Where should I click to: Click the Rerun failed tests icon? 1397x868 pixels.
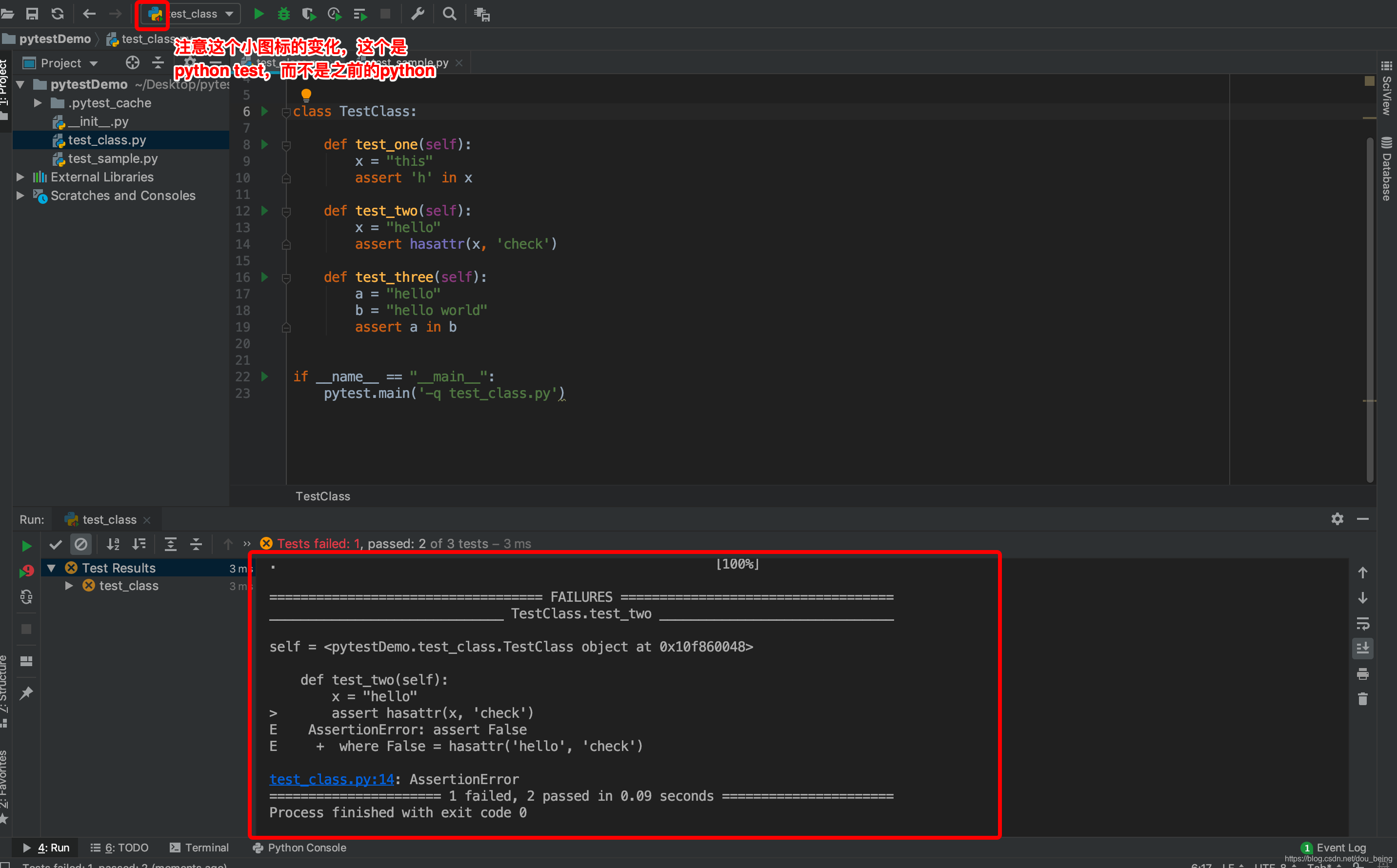(26, 571)
